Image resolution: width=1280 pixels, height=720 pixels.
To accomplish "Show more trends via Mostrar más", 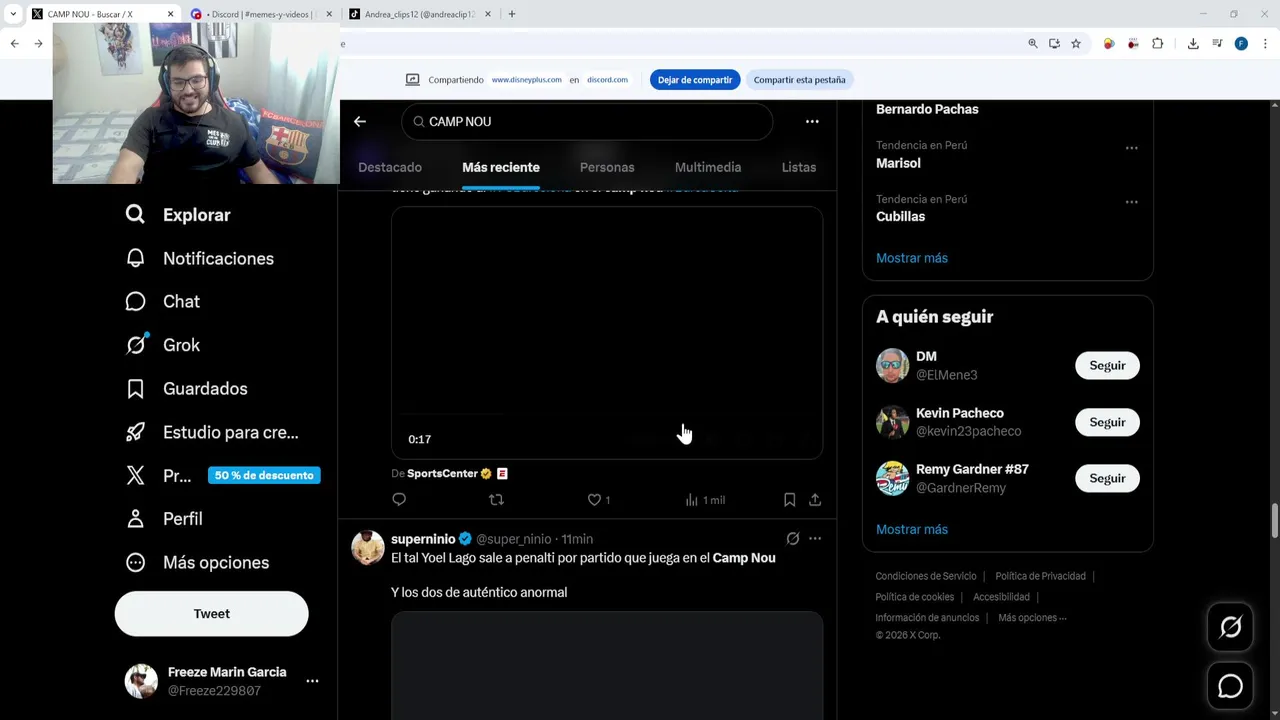I will (912, 258).
